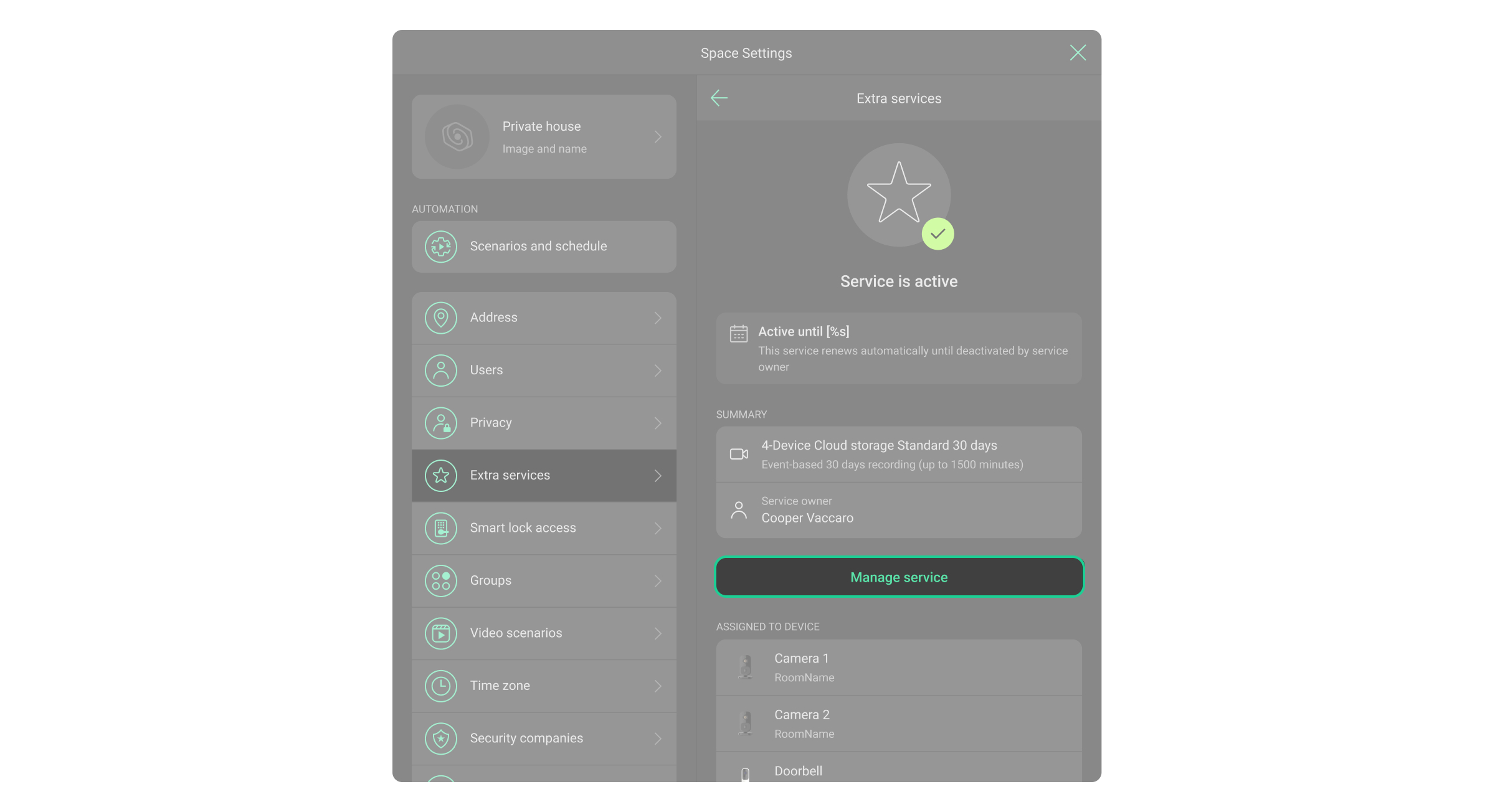This screenshot has height=812, width=1495.
Task: Click the back arrow in Extra services
Action: coord(719,98)
